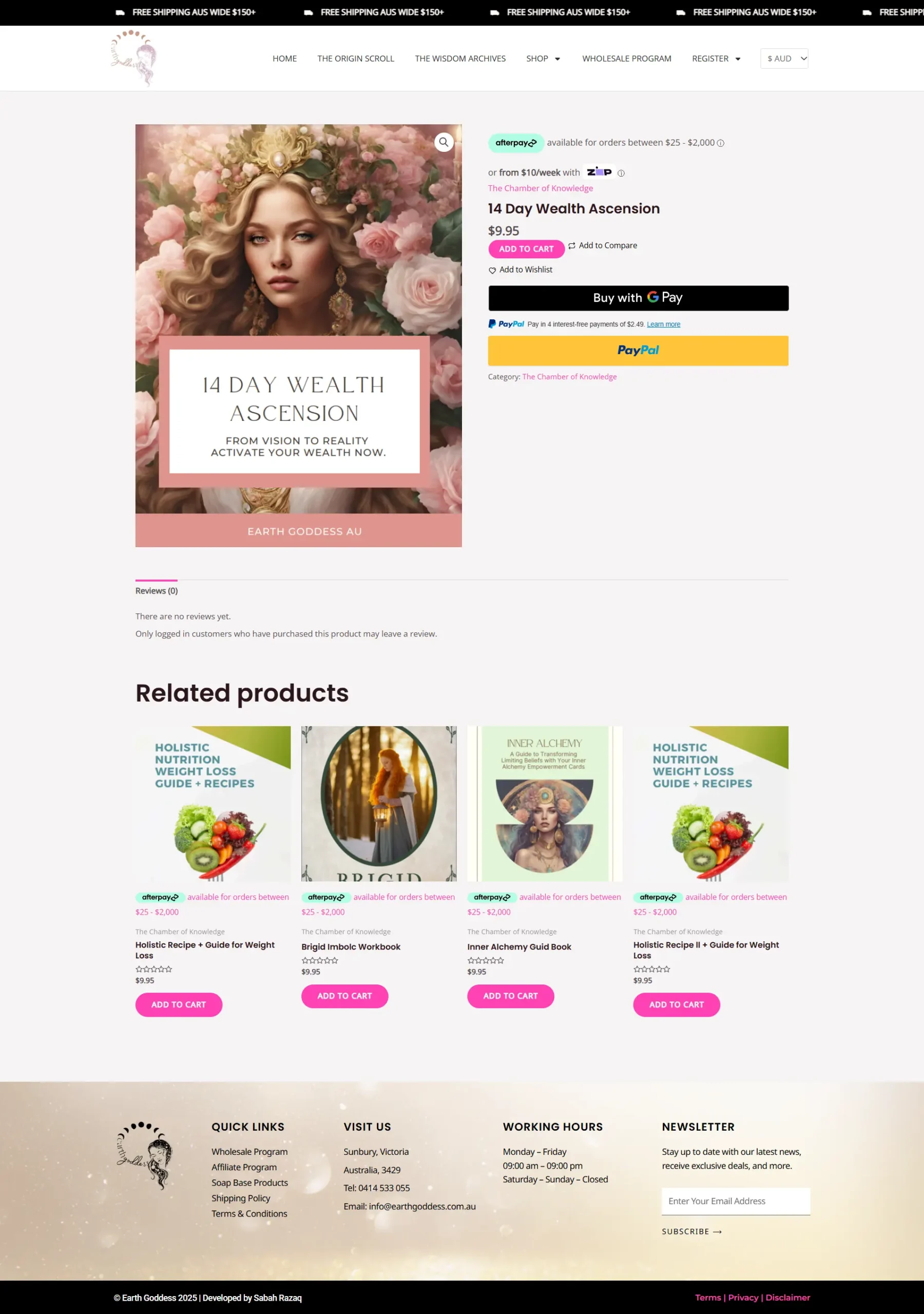Open the Zip payment info icon
The width and height of the screenshot is (924, 1314).
pyautogui.click(x=621, y=173)
